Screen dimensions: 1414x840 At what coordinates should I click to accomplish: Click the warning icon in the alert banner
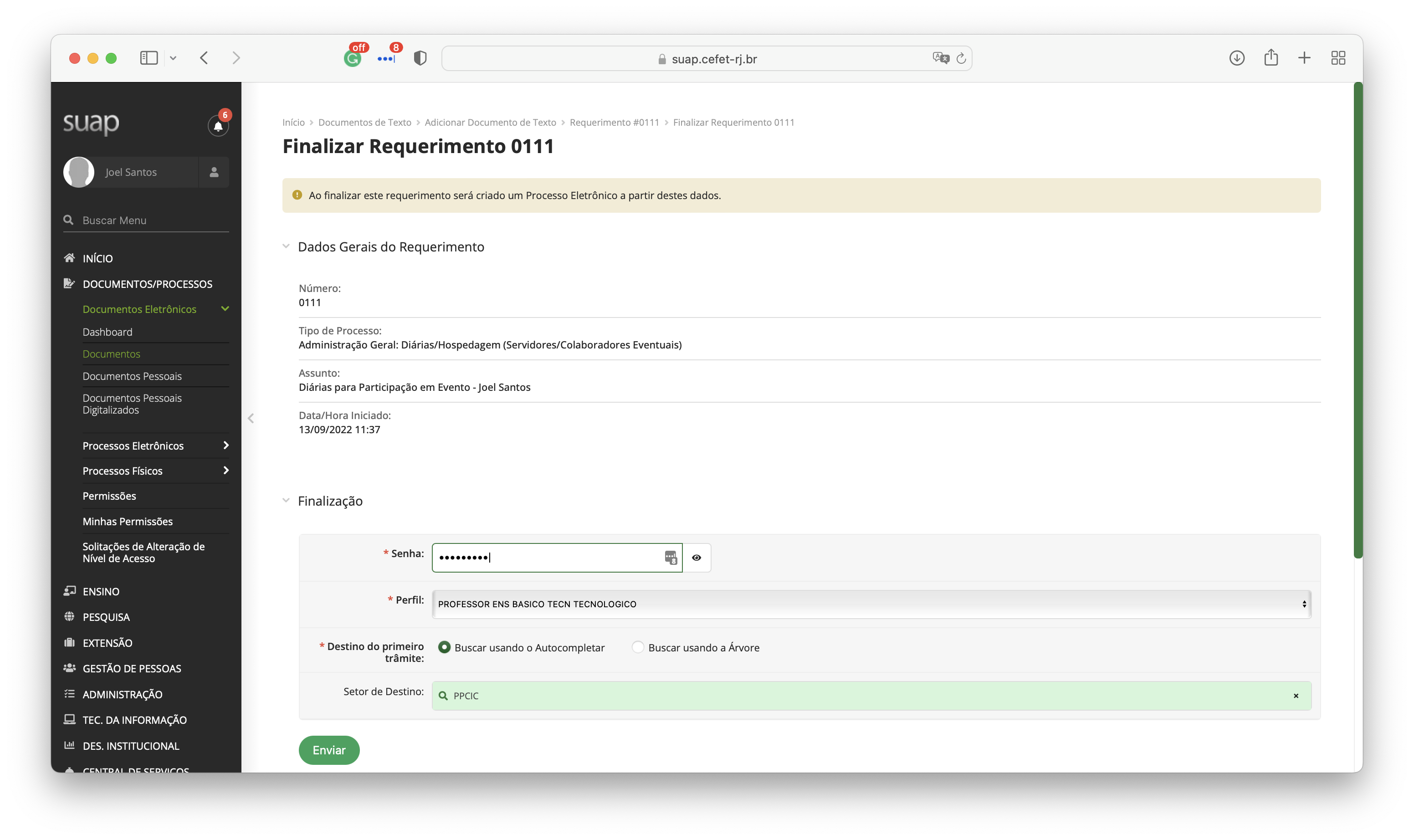click(297, 195)
